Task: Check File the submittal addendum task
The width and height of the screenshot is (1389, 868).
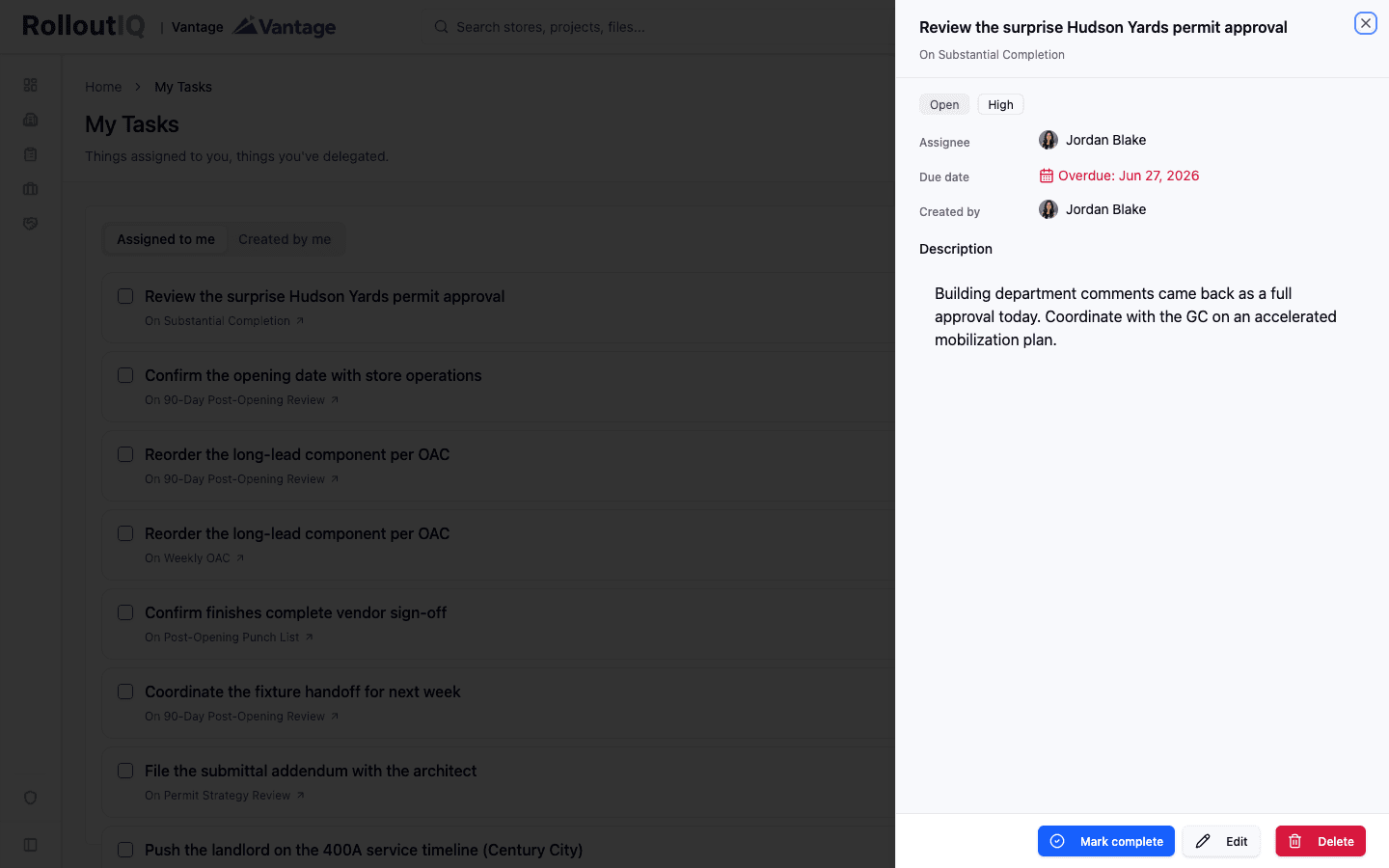Action: [125, 771]
